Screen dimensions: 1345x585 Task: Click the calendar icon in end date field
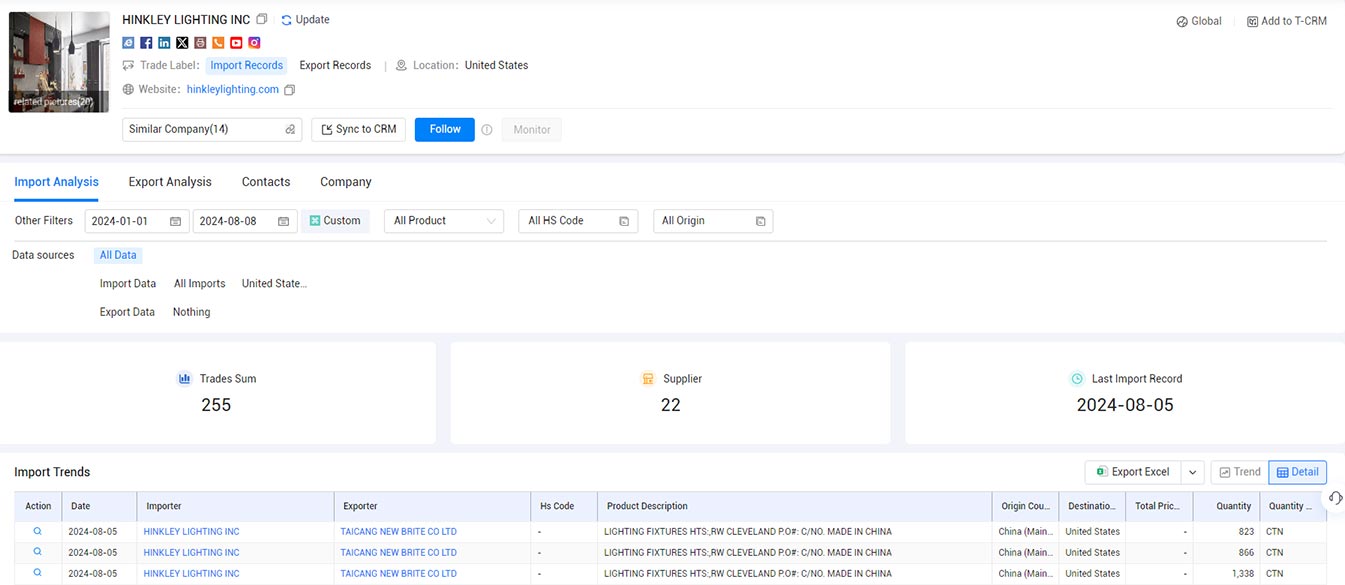(284, 221)
